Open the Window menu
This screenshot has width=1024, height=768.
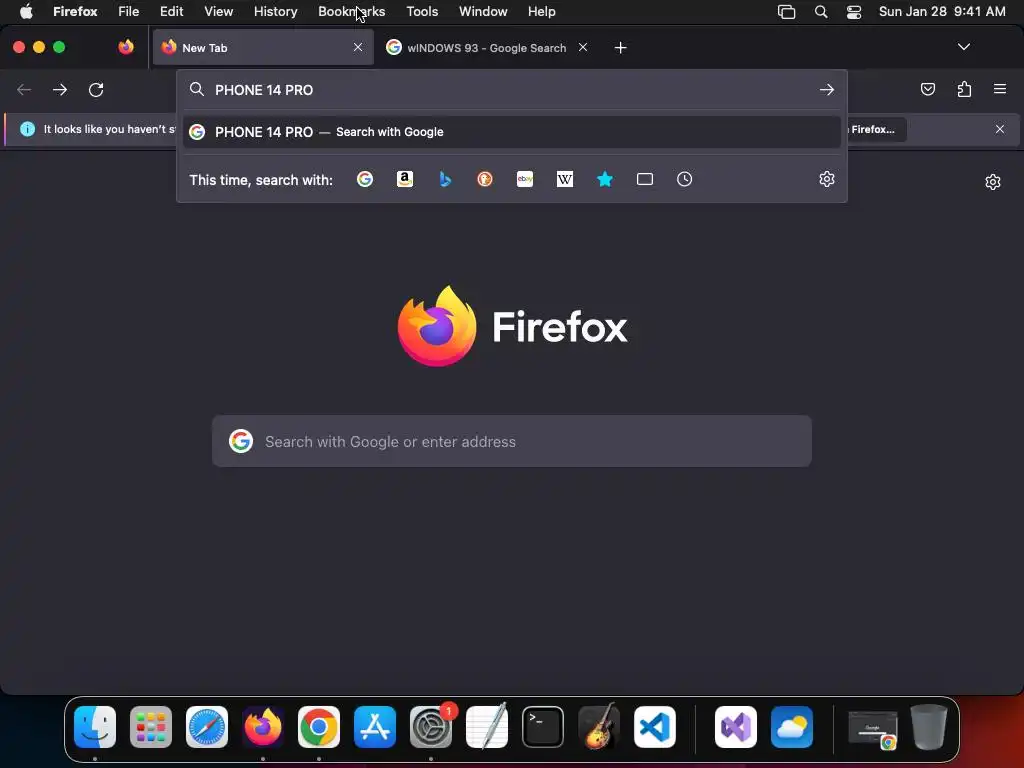tap(483, 11)
